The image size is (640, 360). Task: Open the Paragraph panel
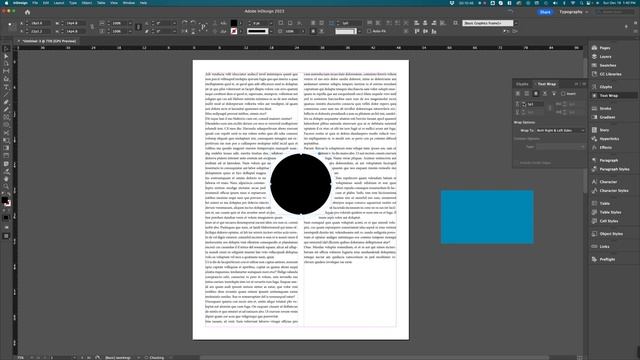tap(609, 160)
